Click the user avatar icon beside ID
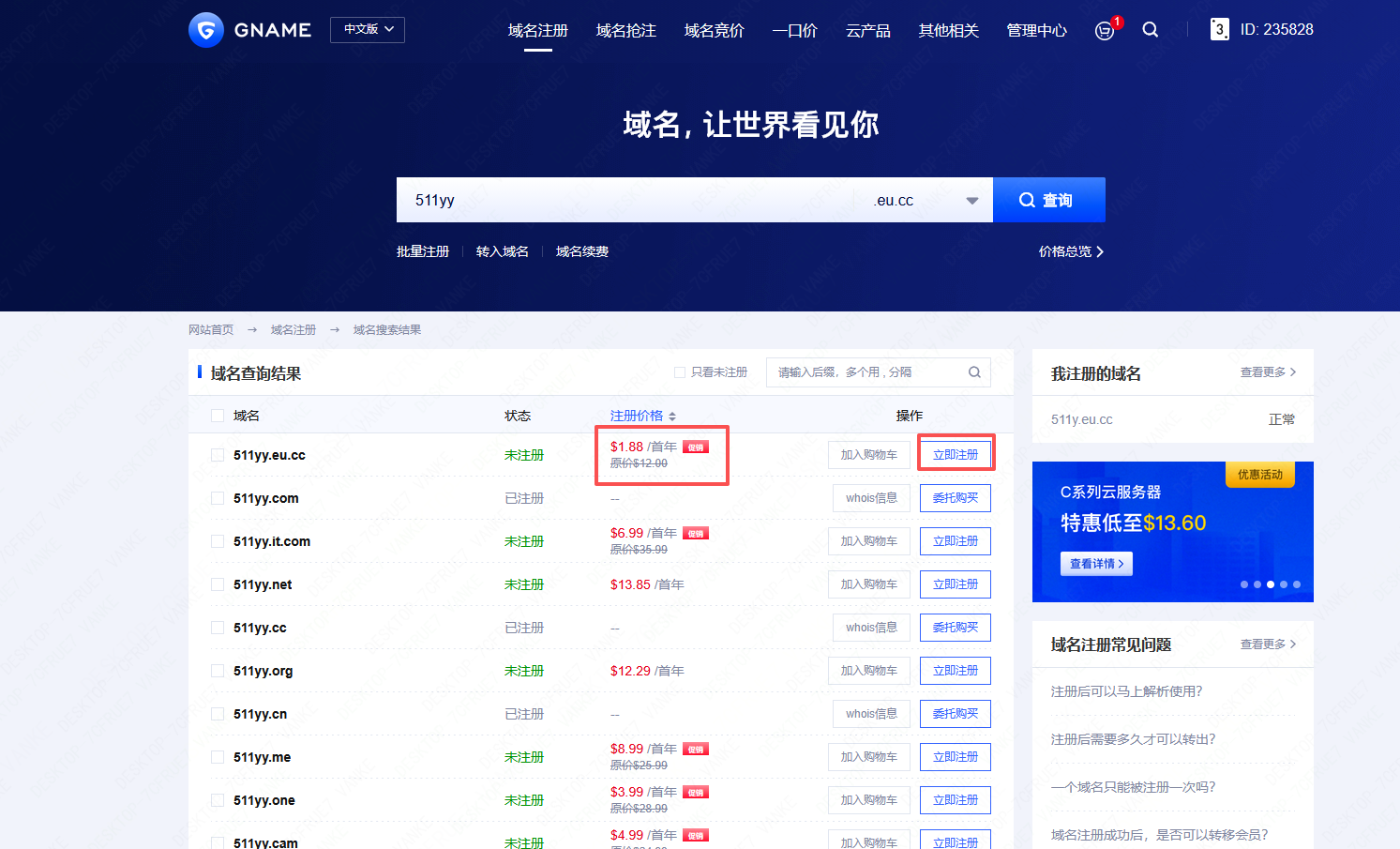 [1219, 30]
